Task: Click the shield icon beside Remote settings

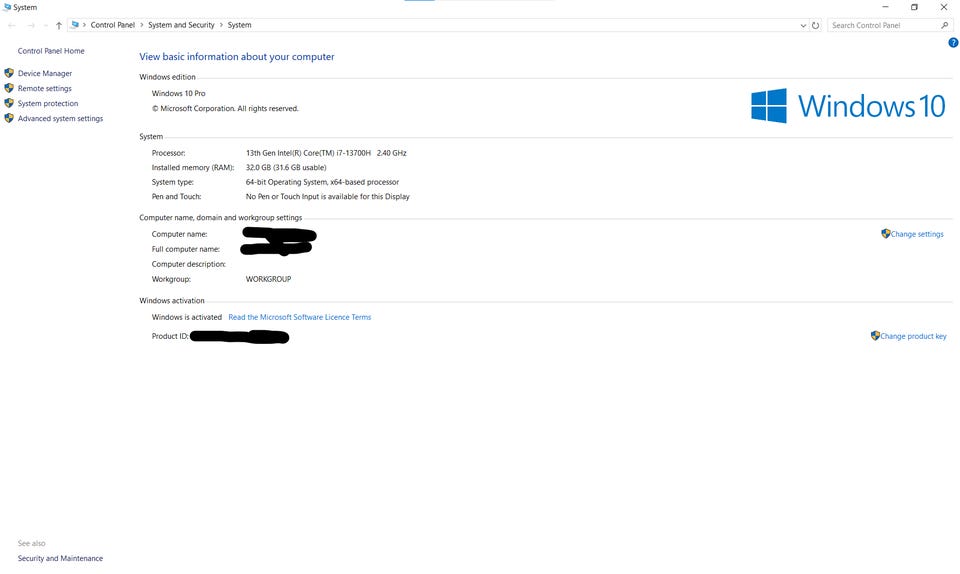Action: coord(9,88)
